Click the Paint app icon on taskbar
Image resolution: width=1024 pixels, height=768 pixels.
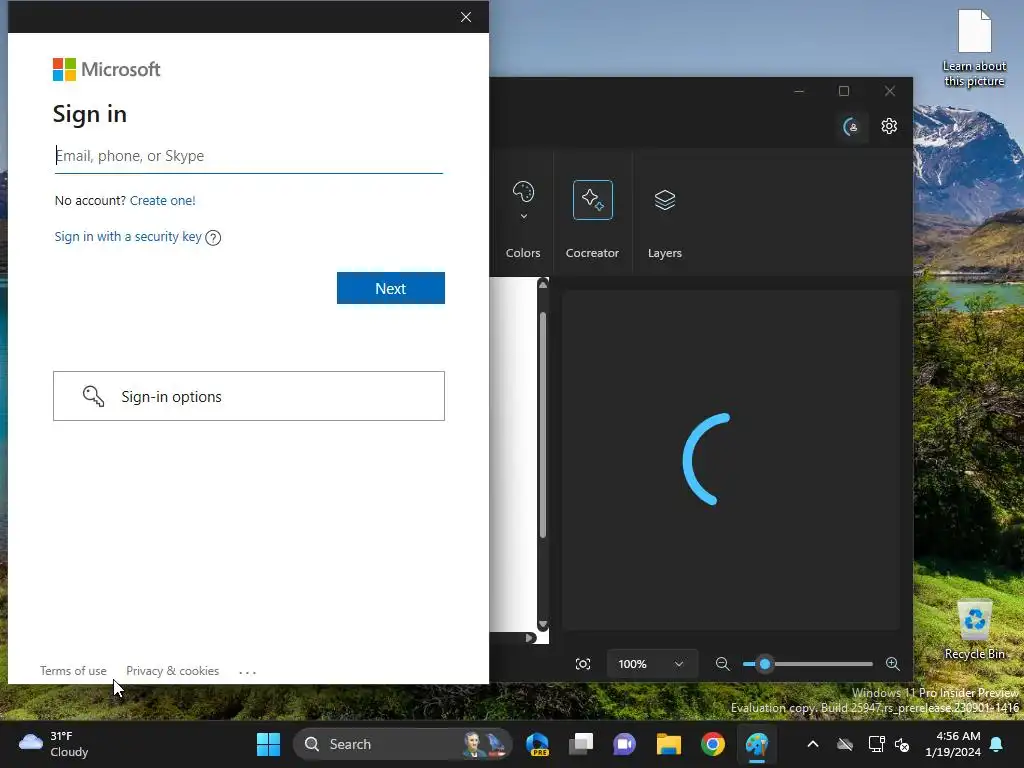[x=757, y=744]
